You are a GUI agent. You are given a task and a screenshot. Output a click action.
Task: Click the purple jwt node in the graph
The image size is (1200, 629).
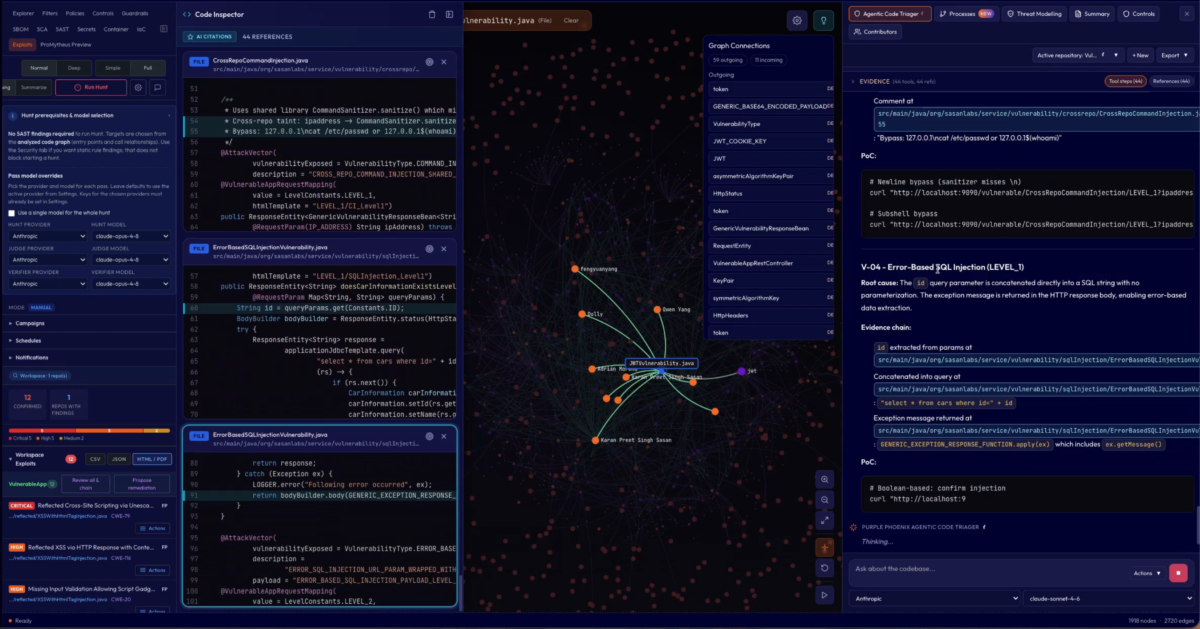click(742, 371)
